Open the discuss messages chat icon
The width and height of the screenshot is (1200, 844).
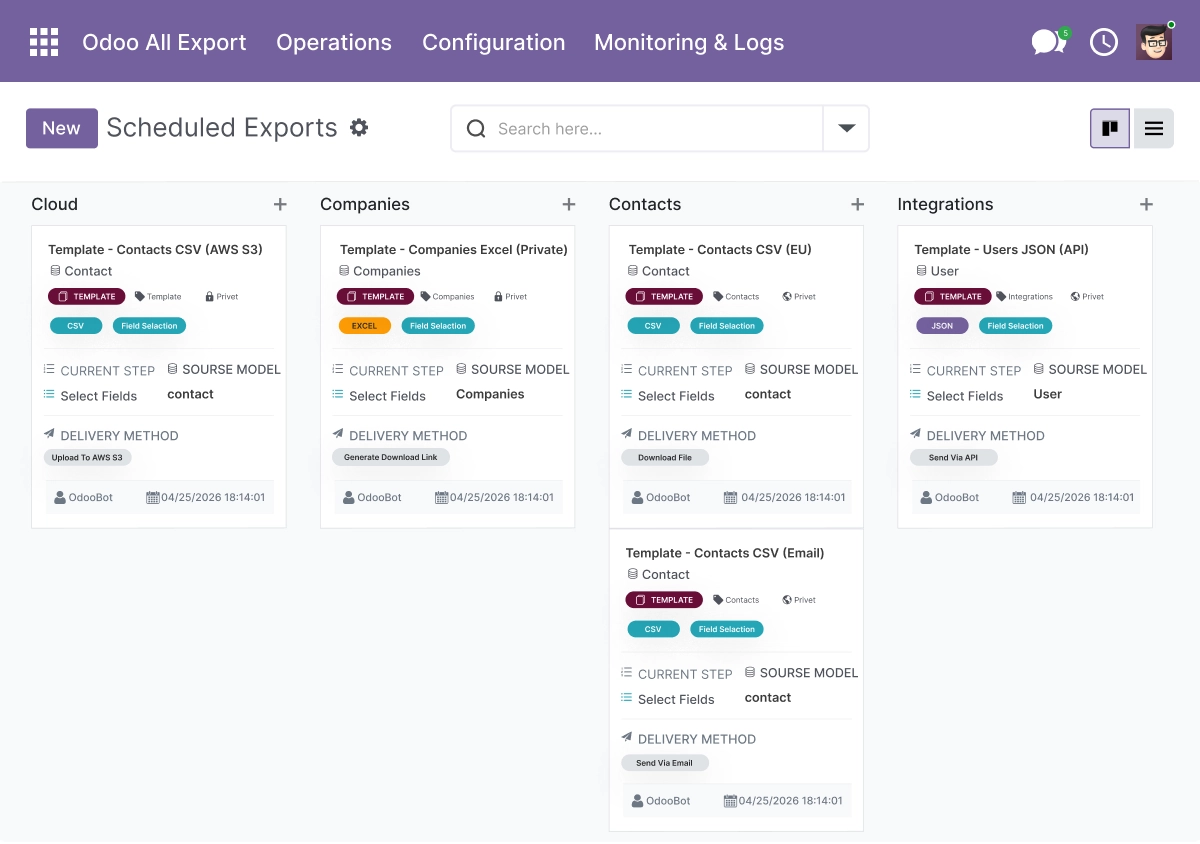pyautogui.click(x=1048, y=42)
